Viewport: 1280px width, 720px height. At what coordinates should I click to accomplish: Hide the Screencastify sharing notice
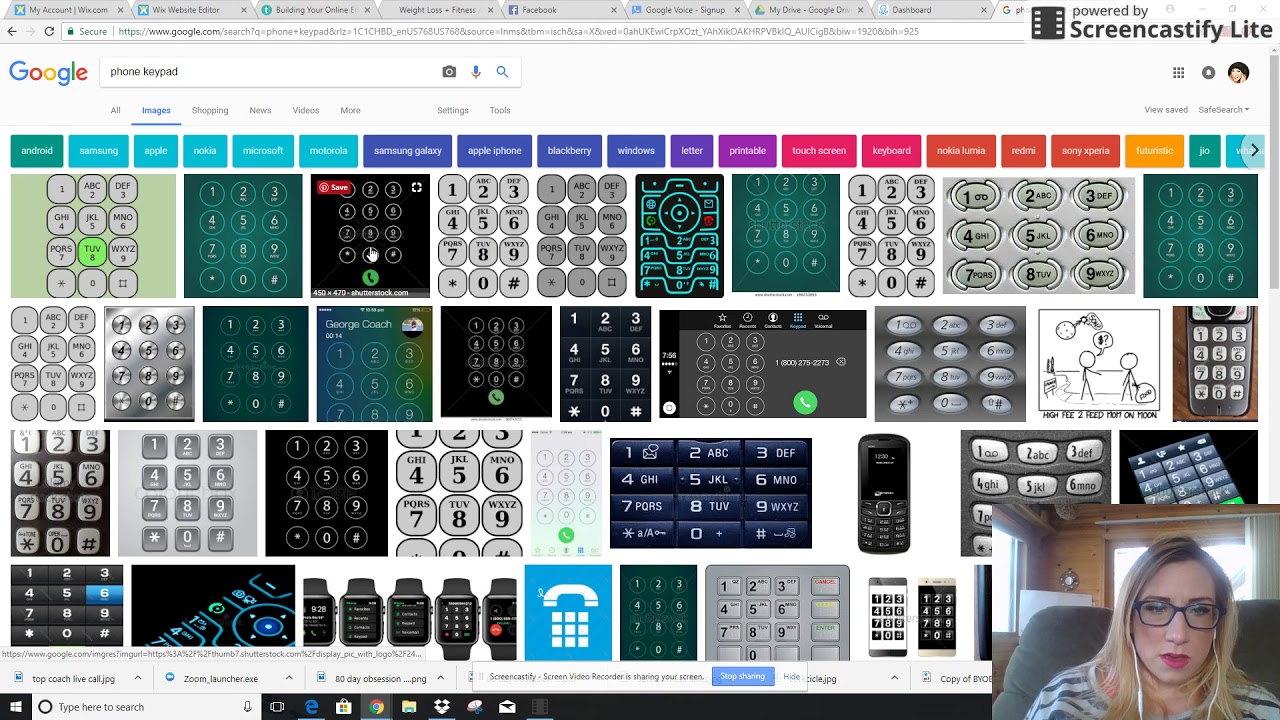(791, 677)
